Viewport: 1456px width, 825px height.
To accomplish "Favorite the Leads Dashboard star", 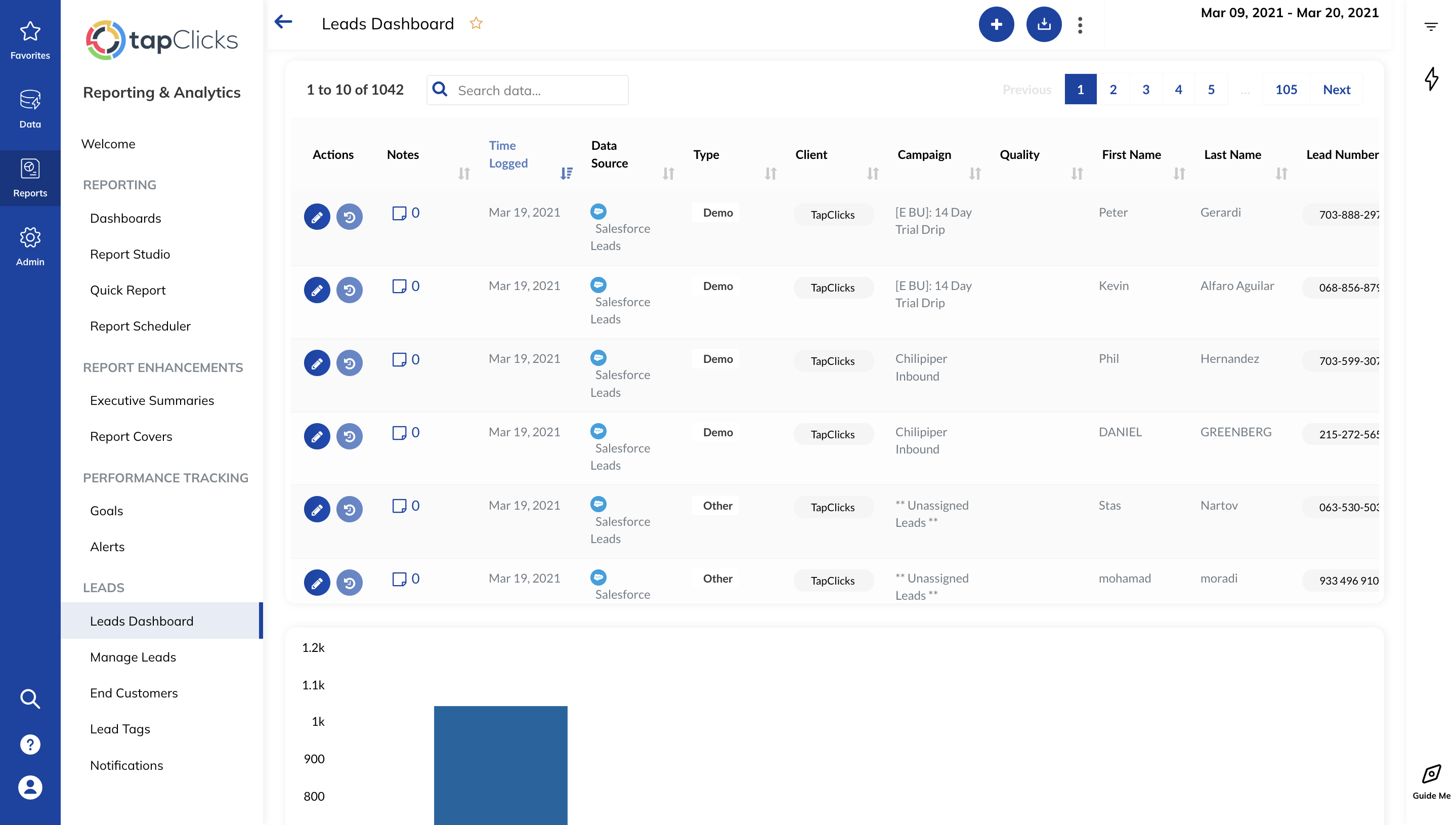I will 476,23.
